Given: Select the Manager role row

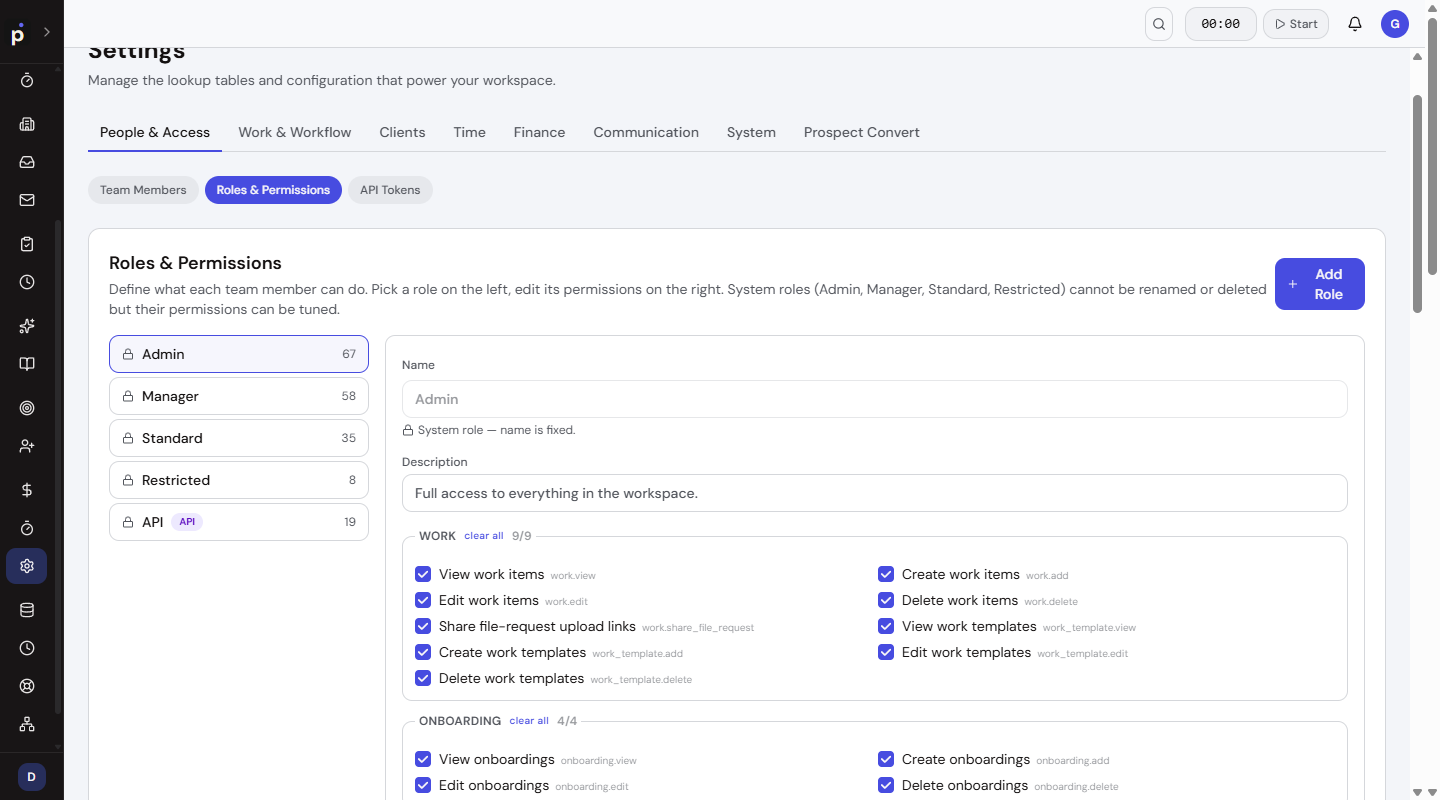Looking at the screenshot, I should [x=239, y=396].
